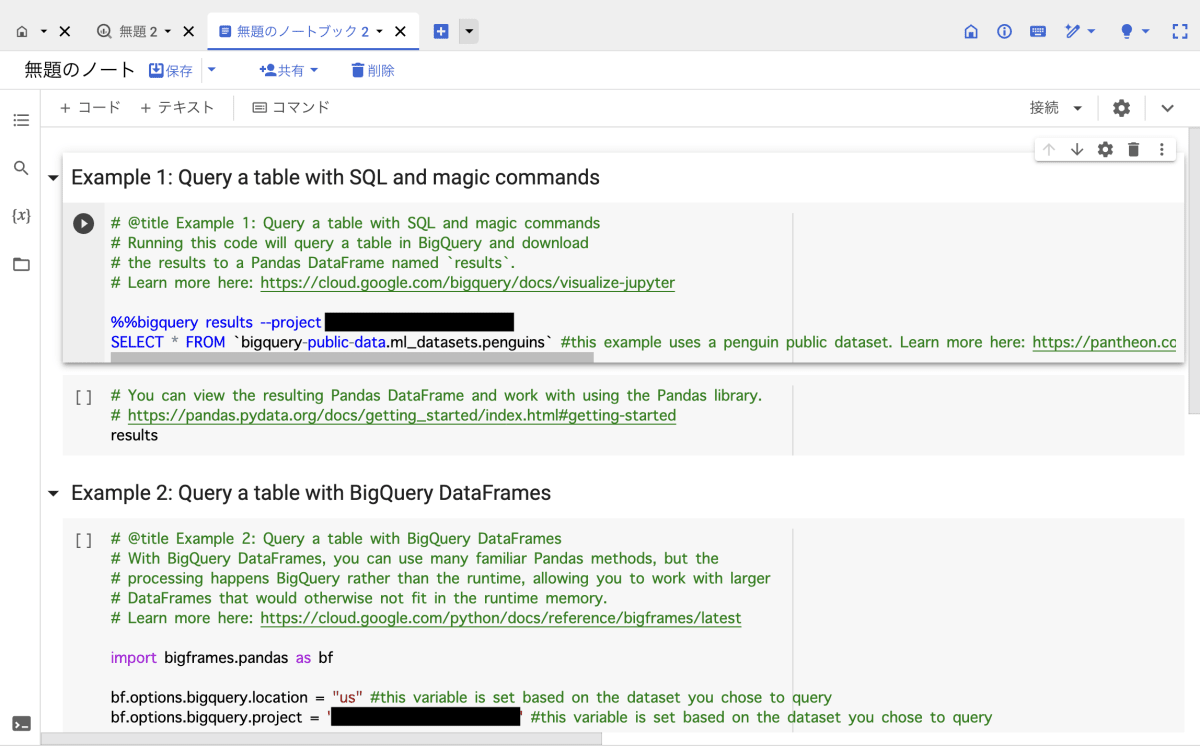1200x747 pixels.
Task: Click the home icon in top right toolbar
Action: pyautogui.click(x=971, y=32)
